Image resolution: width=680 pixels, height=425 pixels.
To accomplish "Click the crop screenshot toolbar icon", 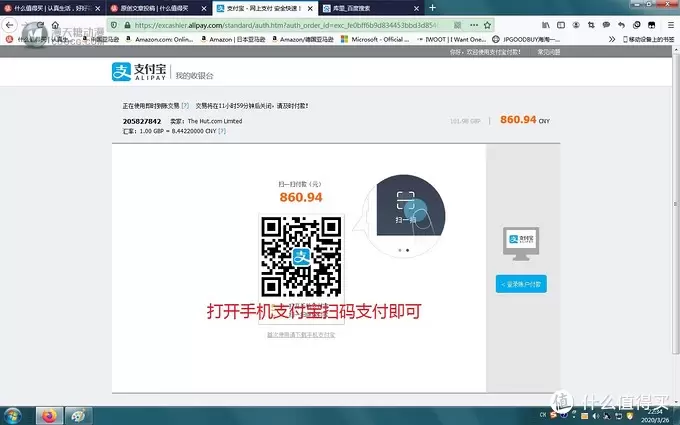I will (x=591, y=25).
